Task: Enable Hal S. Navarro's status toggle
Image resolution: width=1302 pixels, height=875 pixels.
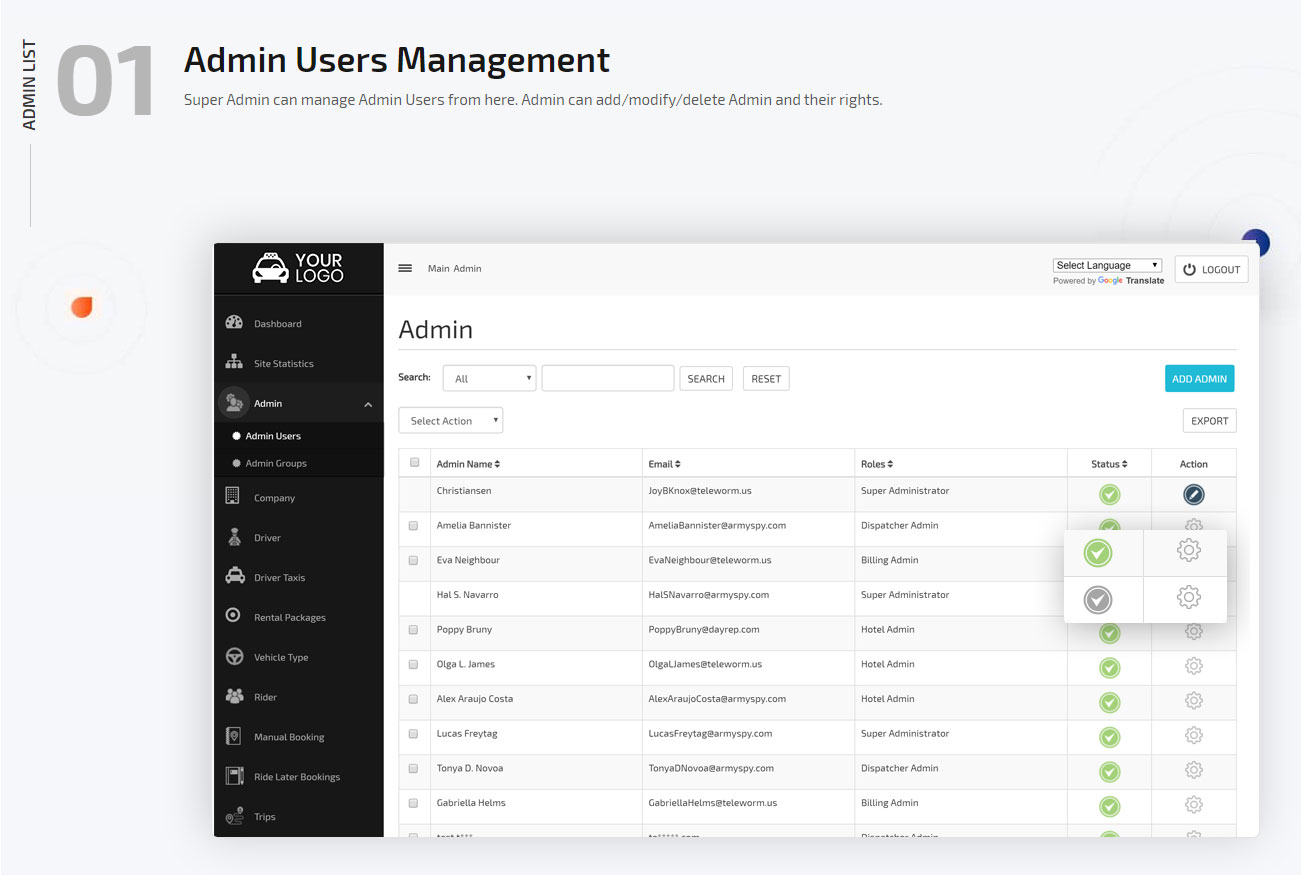Action: click(x=1096, y=599)
